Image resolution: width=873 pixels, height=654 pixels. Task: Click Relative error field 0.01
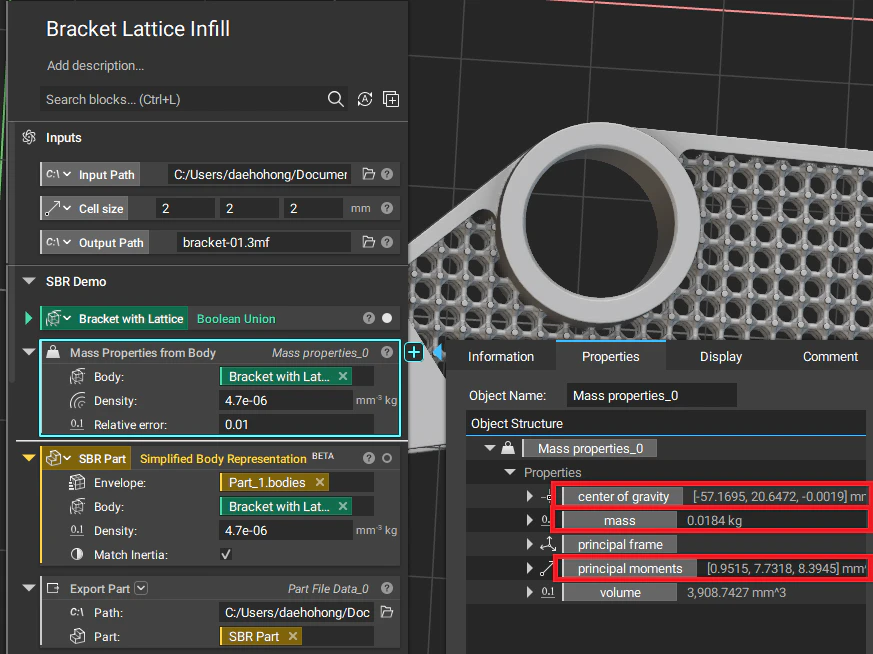point(296,424)
